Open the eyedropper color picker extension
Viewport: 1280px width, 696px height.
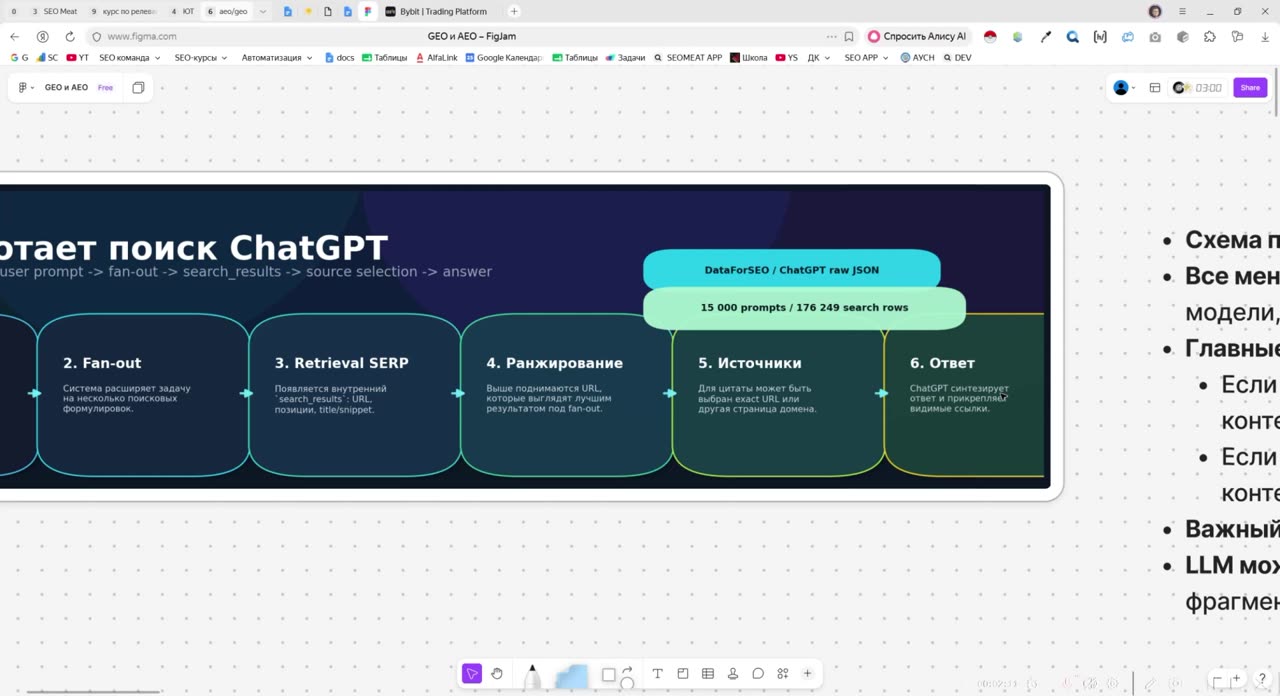point(1046,37)
